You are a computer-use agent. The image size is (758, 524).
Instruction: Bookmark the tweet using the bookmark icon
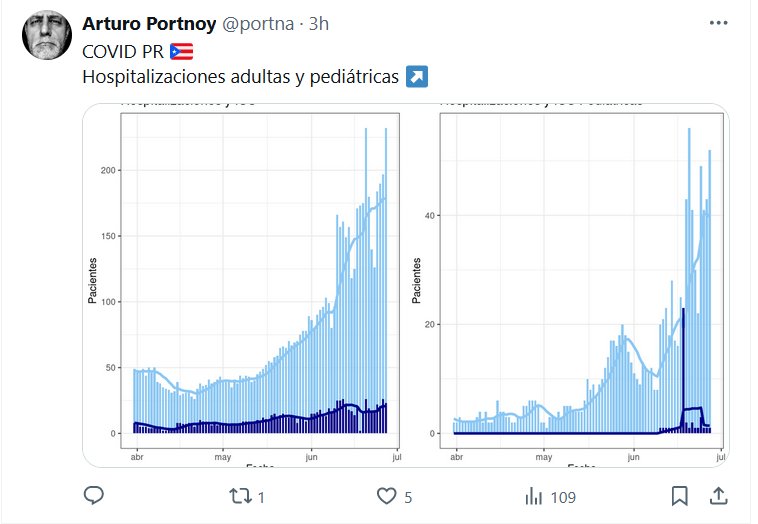pos(679,495)
